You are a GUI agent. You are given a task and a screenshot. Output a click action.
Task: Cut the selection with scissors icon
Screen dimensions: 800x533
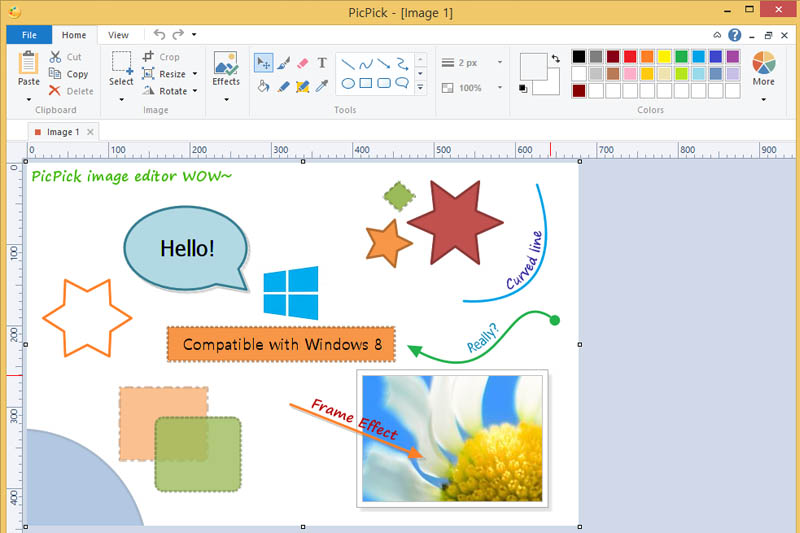tap(65, 57)
